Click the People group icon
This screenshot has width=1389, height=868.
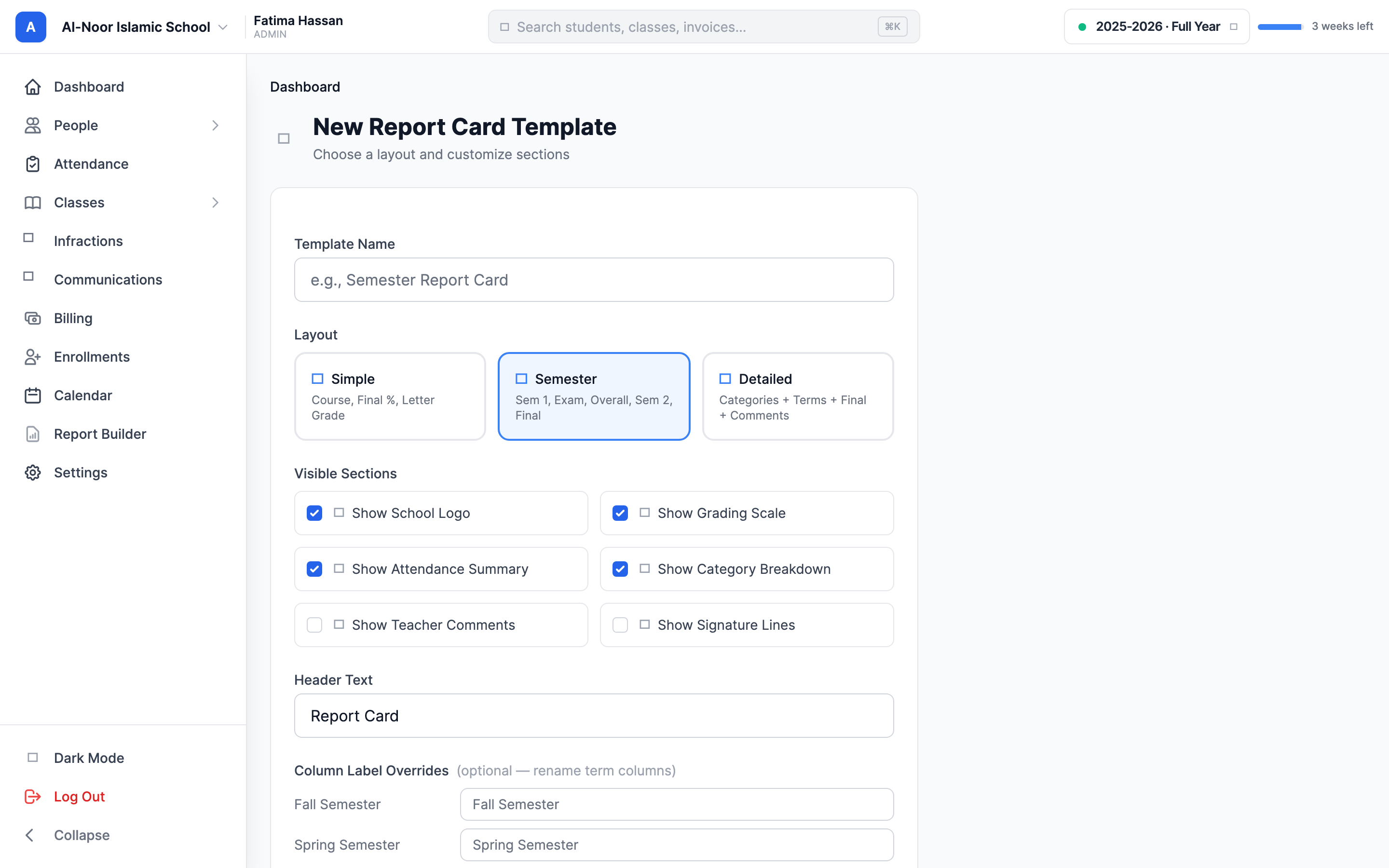point(33,125)
